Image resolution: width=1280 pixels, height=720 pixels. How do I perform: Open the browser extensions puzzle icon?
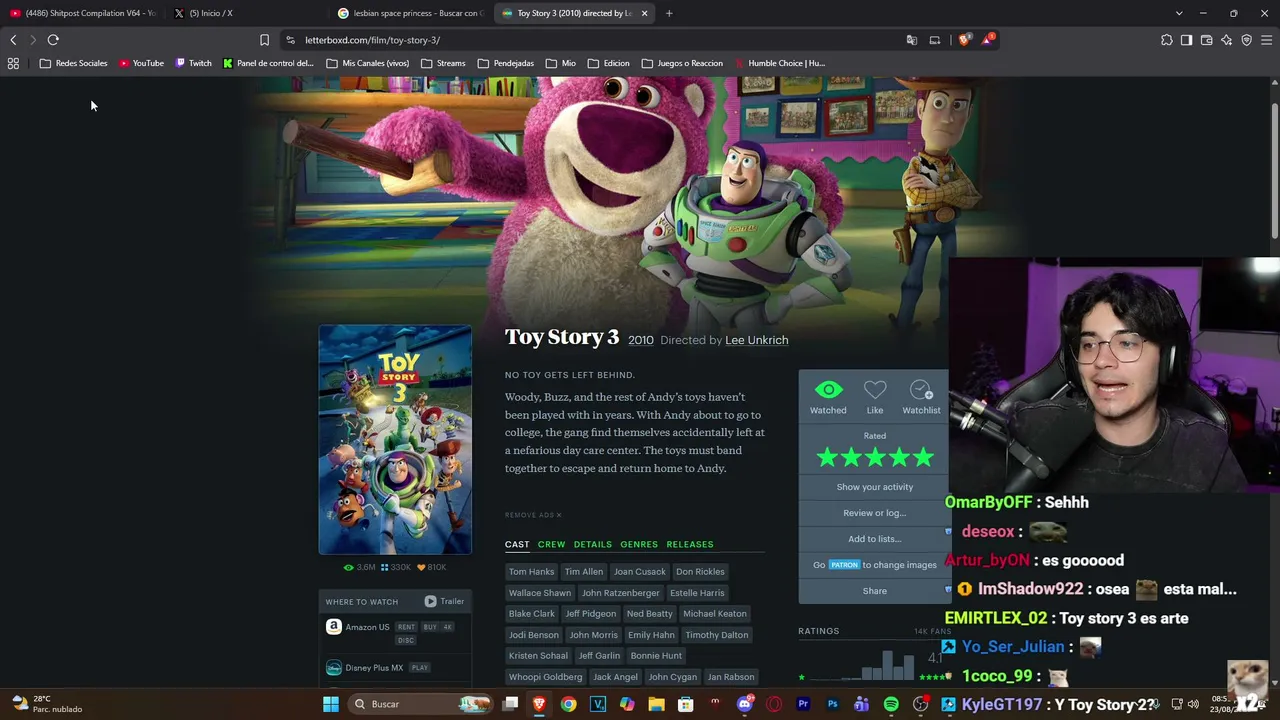point(1167,40)
